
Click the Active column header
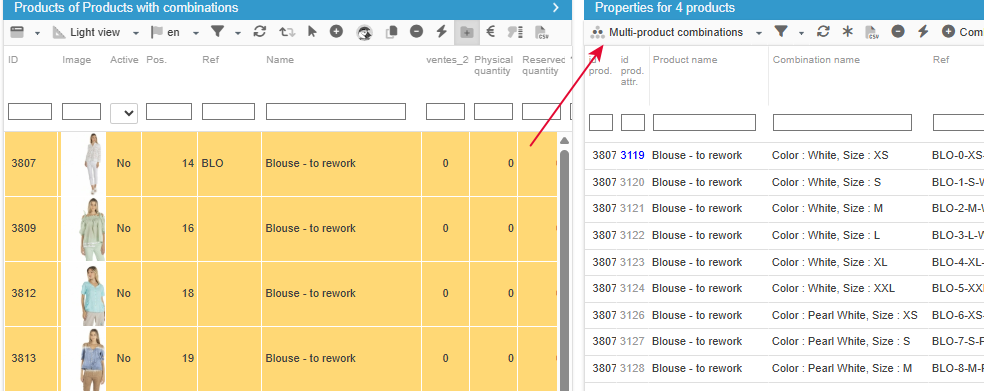[x=124, y=60]
